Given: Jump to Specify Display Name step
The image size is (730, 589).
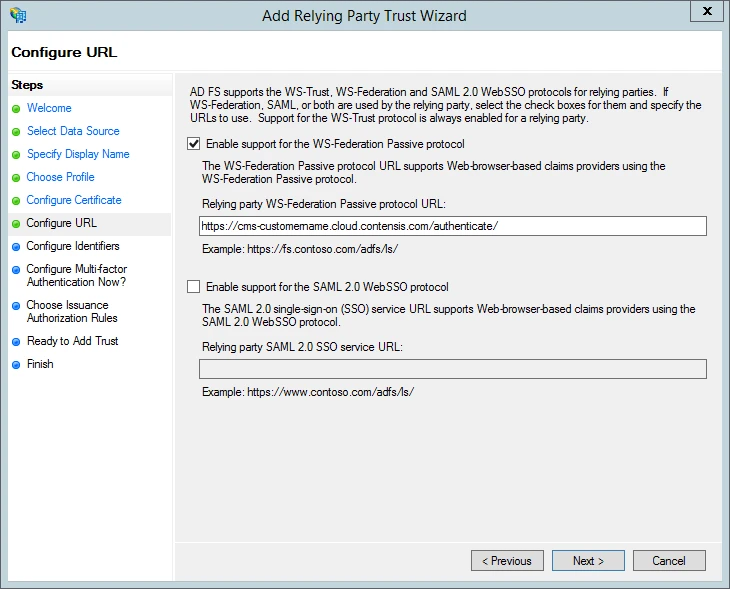Looking at the screenshot, I should click(x=78, y=154).
